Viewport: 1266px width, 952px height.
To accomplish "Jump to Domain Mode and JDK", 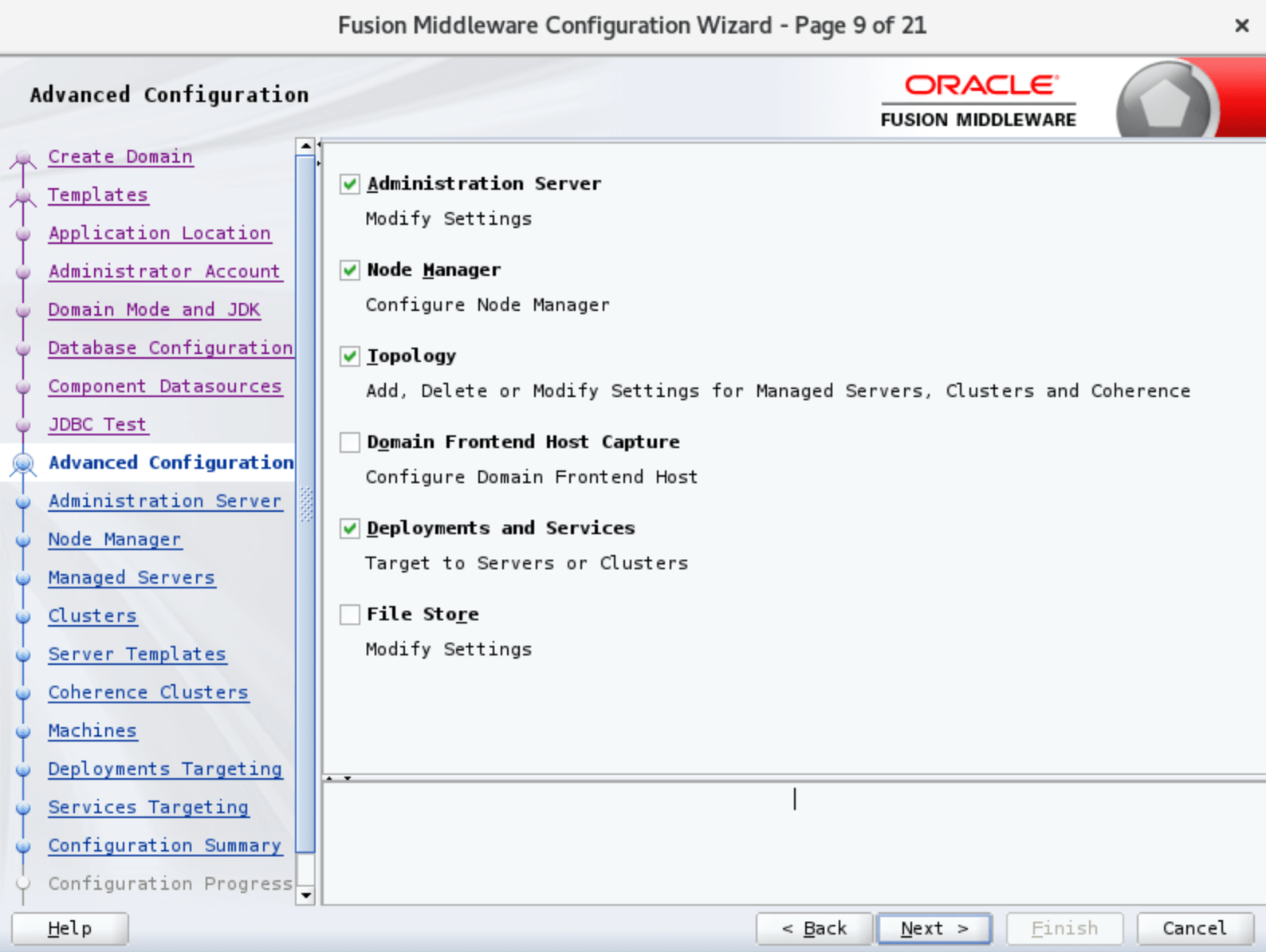I will tap(154, 309).
